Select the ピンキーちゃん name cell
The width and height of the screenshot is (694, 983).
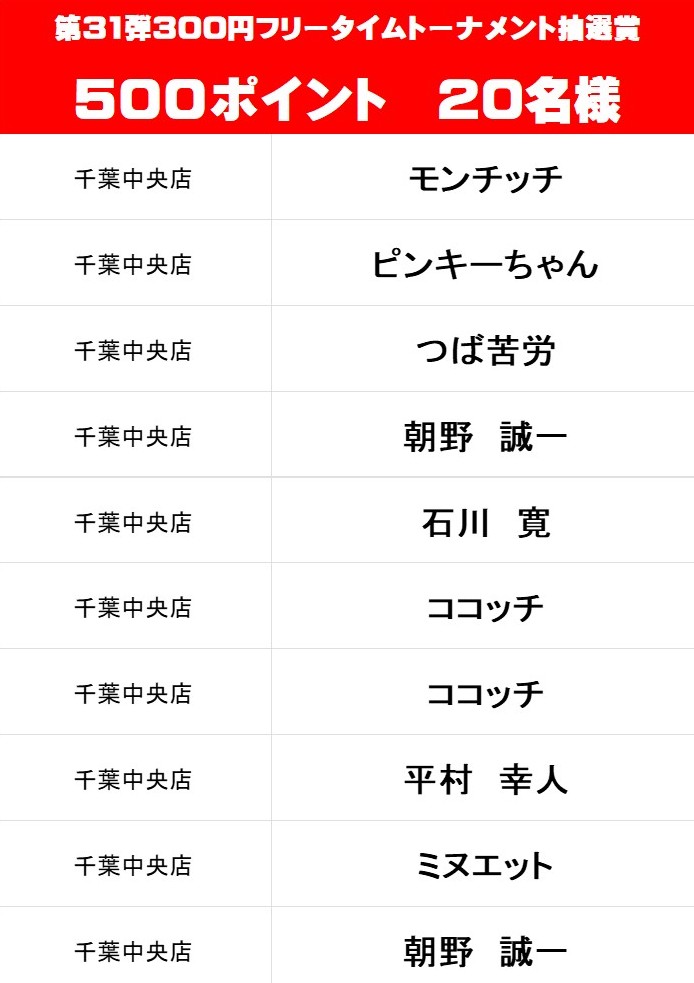[x=485, y=265]
